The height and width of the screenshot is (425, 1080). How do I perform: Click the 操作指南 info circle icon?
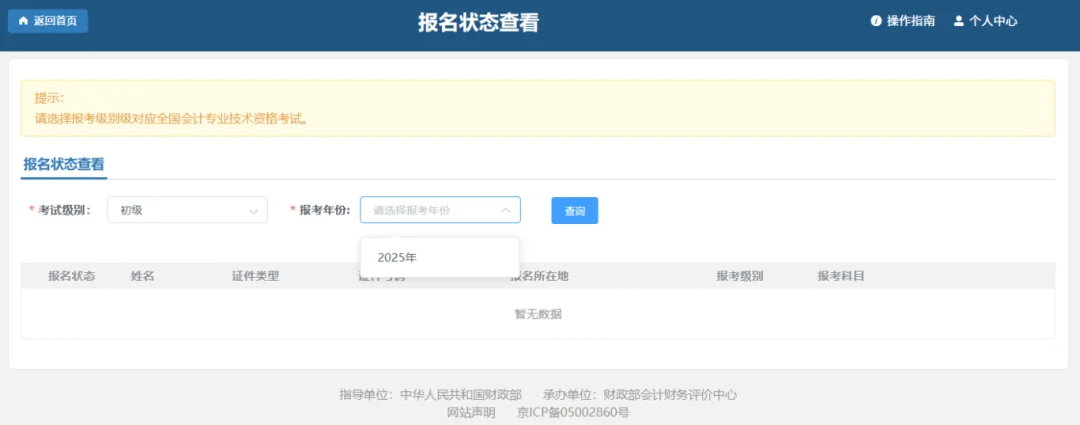coord(876,21)
